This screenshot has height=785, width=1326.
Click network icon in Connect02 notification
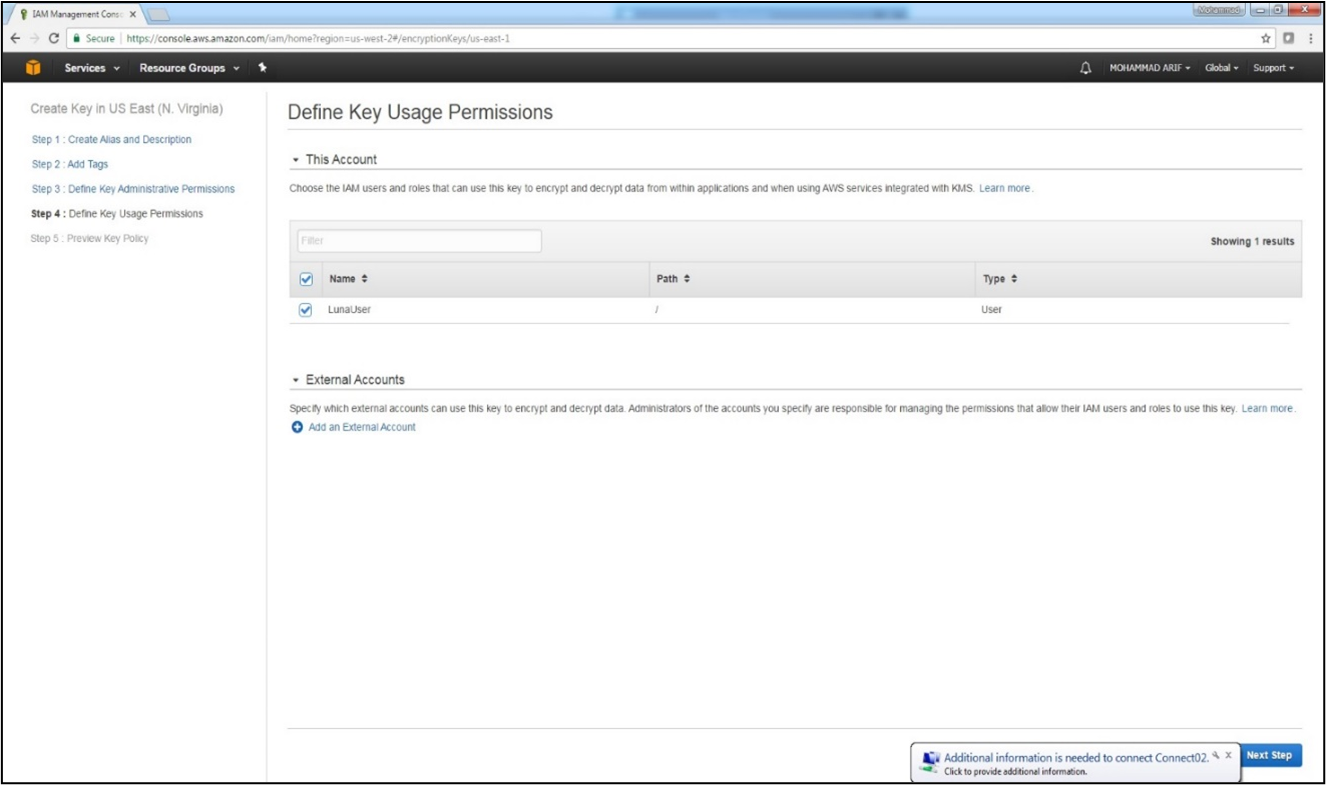(930, 761)
